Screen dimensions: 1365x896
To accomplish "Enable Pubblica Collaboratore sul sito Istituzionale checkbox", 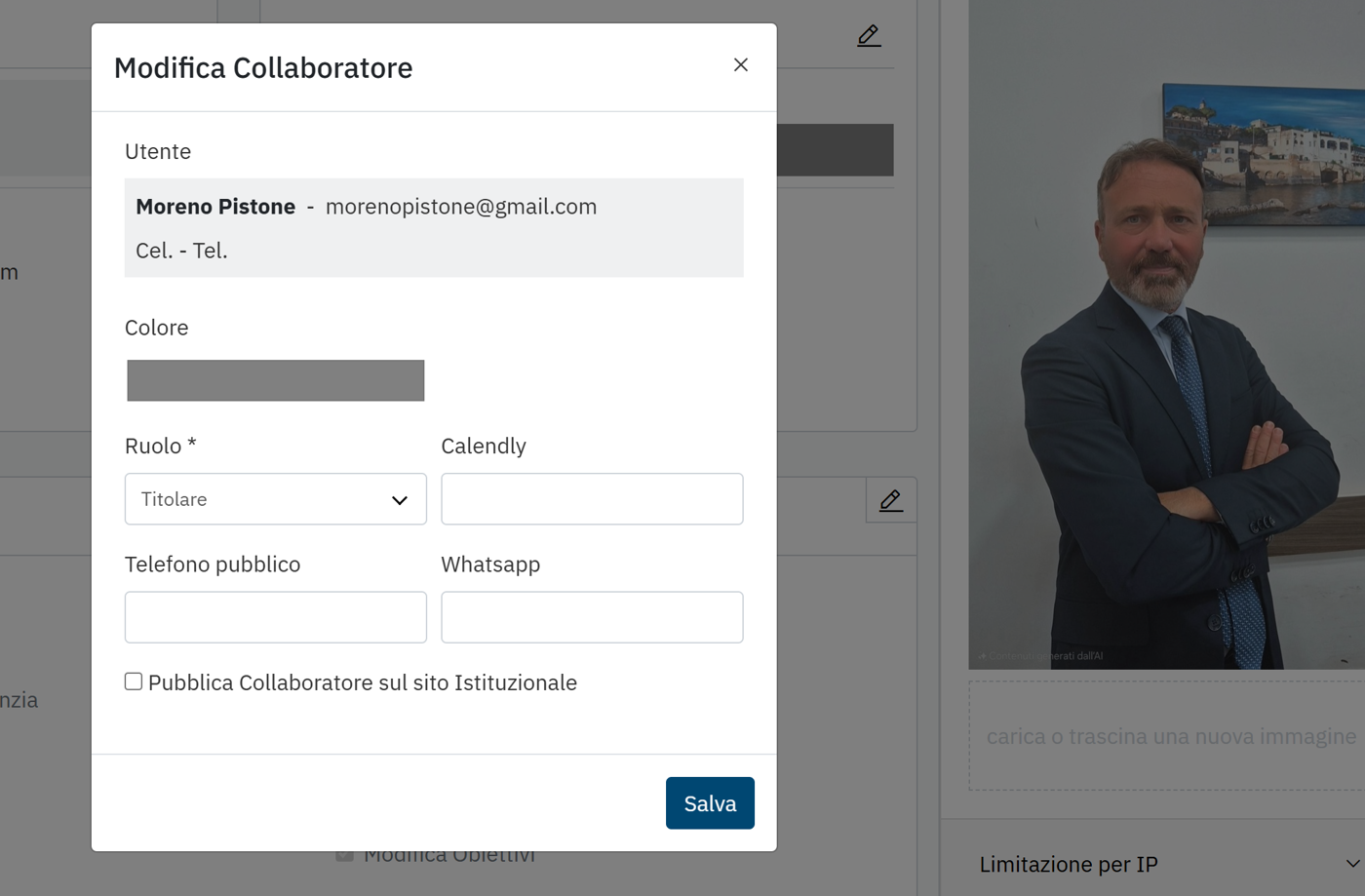I will 134,682.
